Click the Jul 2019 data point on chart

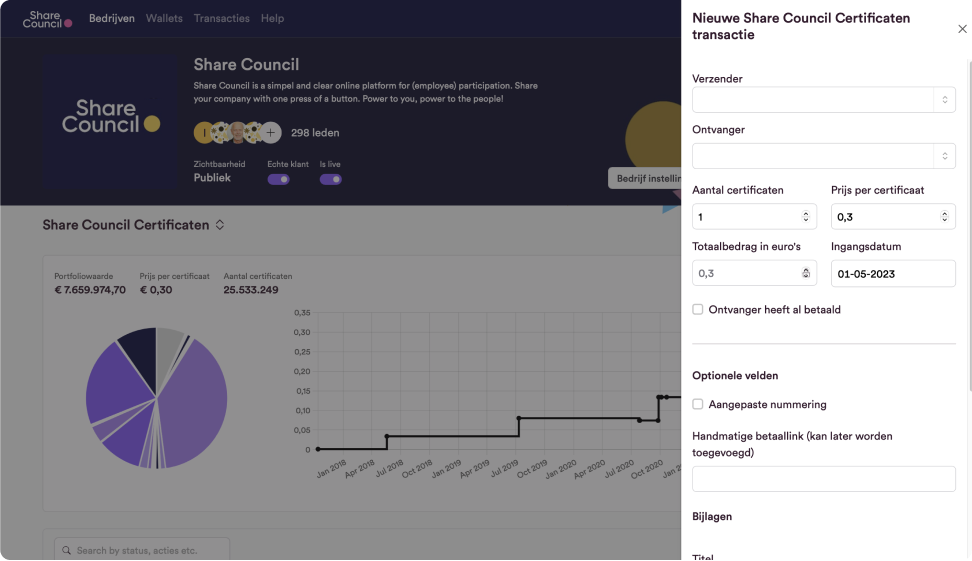pos(519,418)
